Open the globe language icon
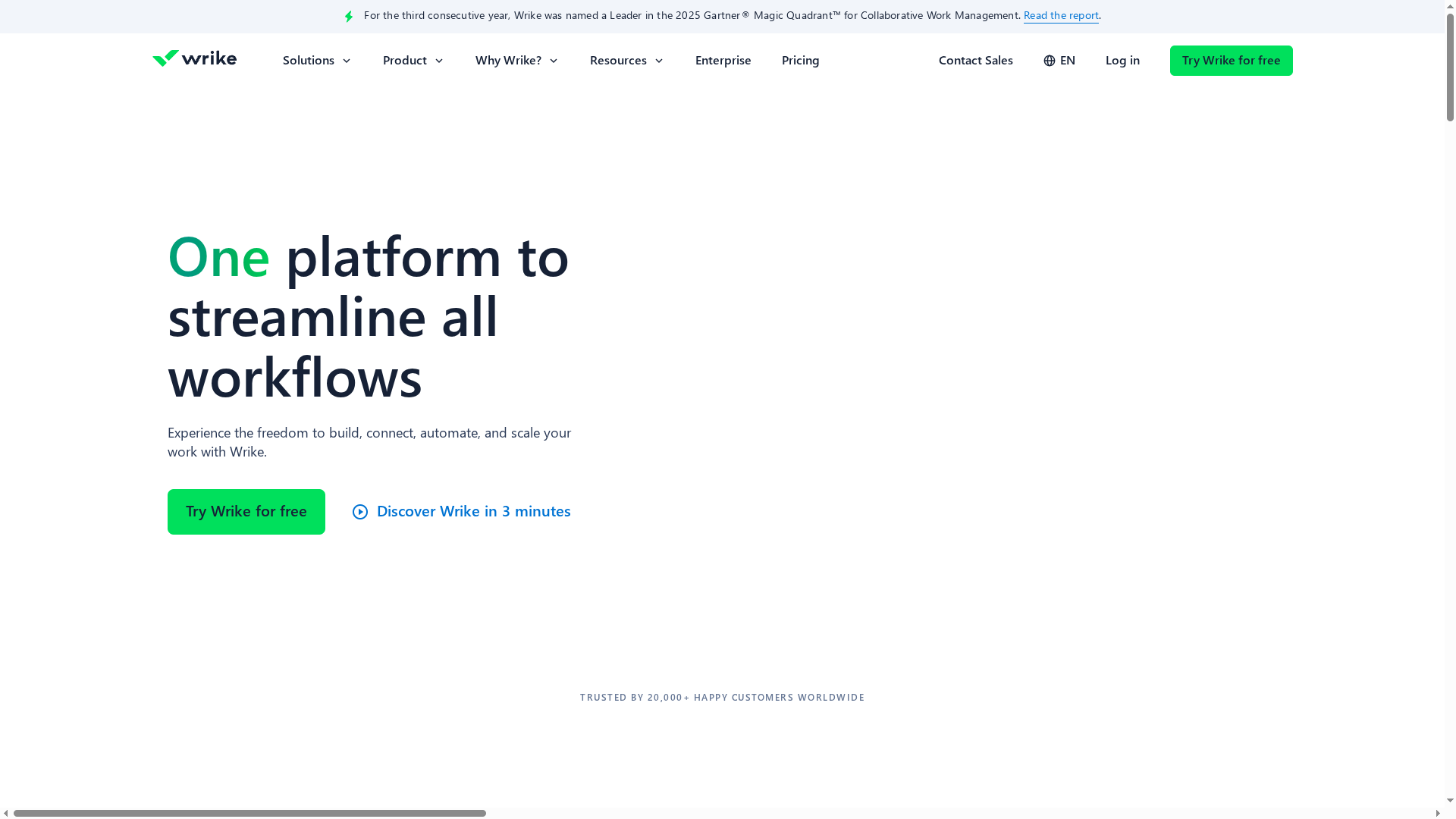The width and height of the screenshot is (1456, 819). (x=1049, y=60)
